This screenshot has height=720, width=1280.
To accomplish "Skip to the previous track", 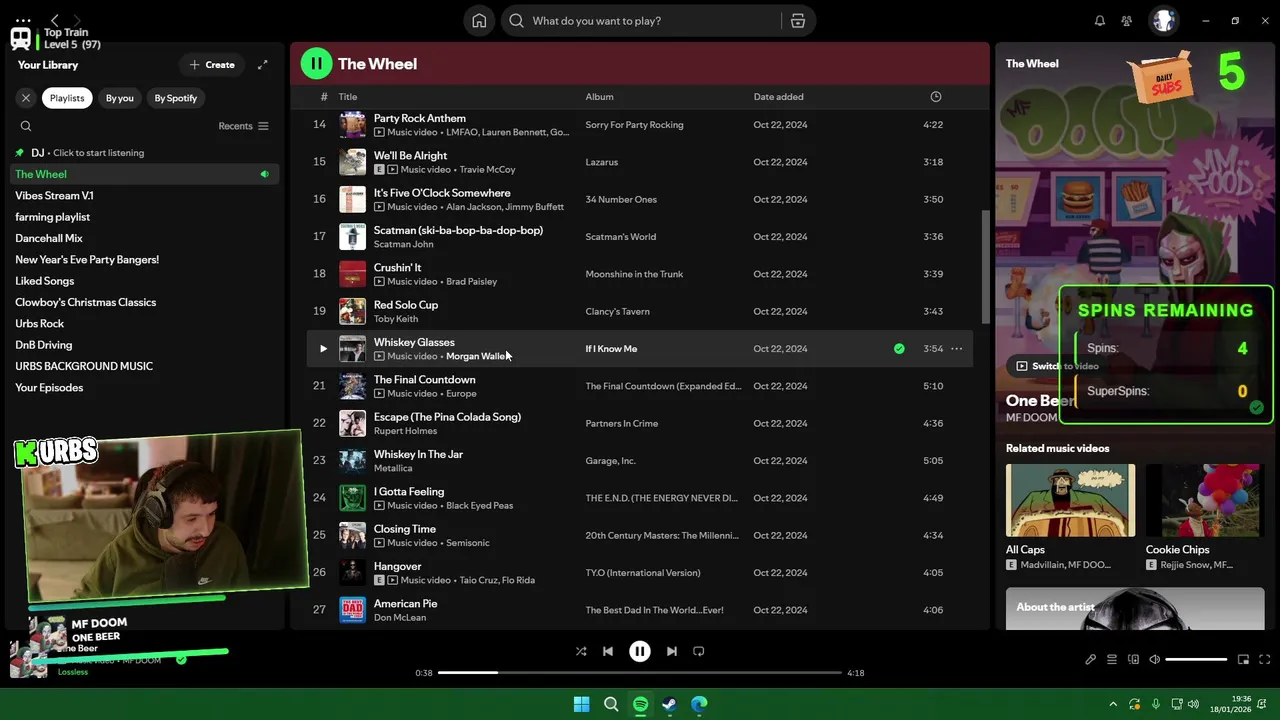I will pos(607,651).
